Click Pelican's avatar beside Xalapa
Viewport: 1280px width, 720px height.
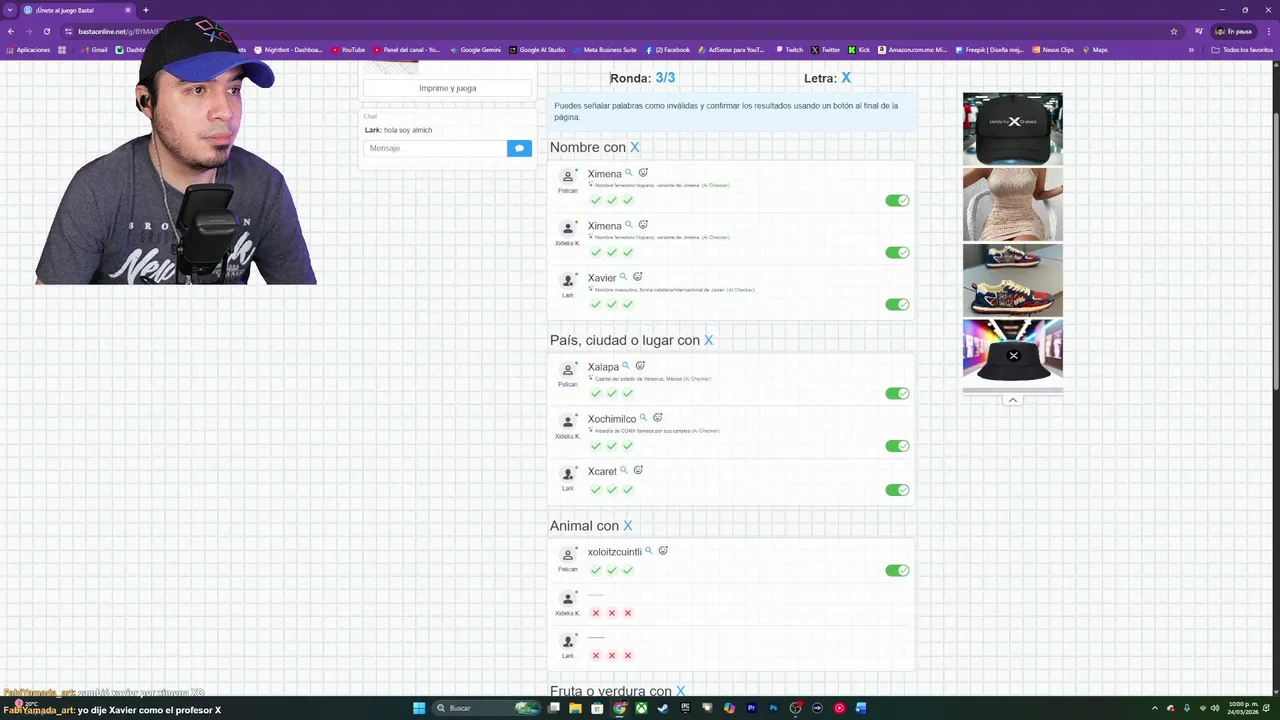(568, 371)
